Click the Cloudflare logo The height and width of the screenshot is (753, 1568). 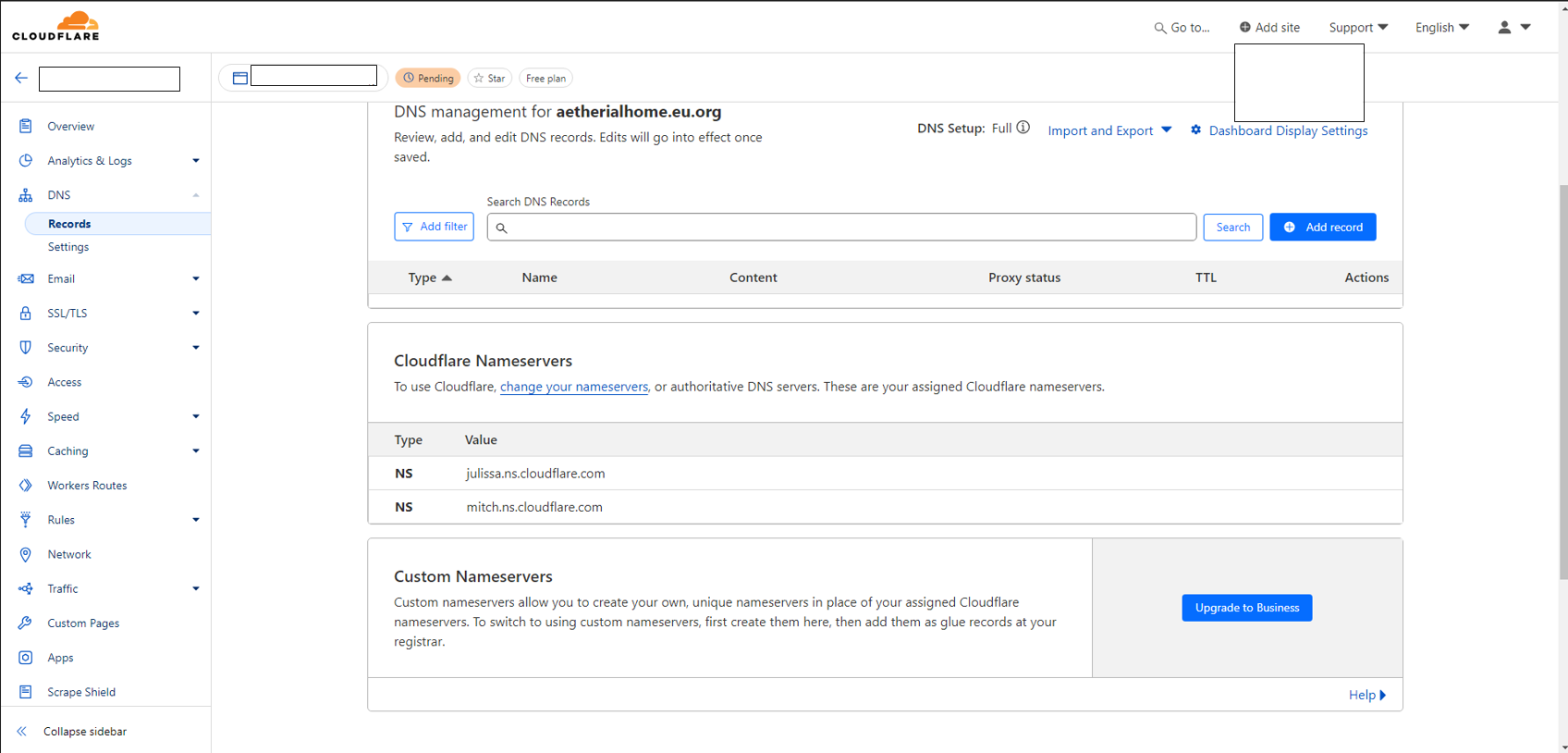[x=55, y=26]
